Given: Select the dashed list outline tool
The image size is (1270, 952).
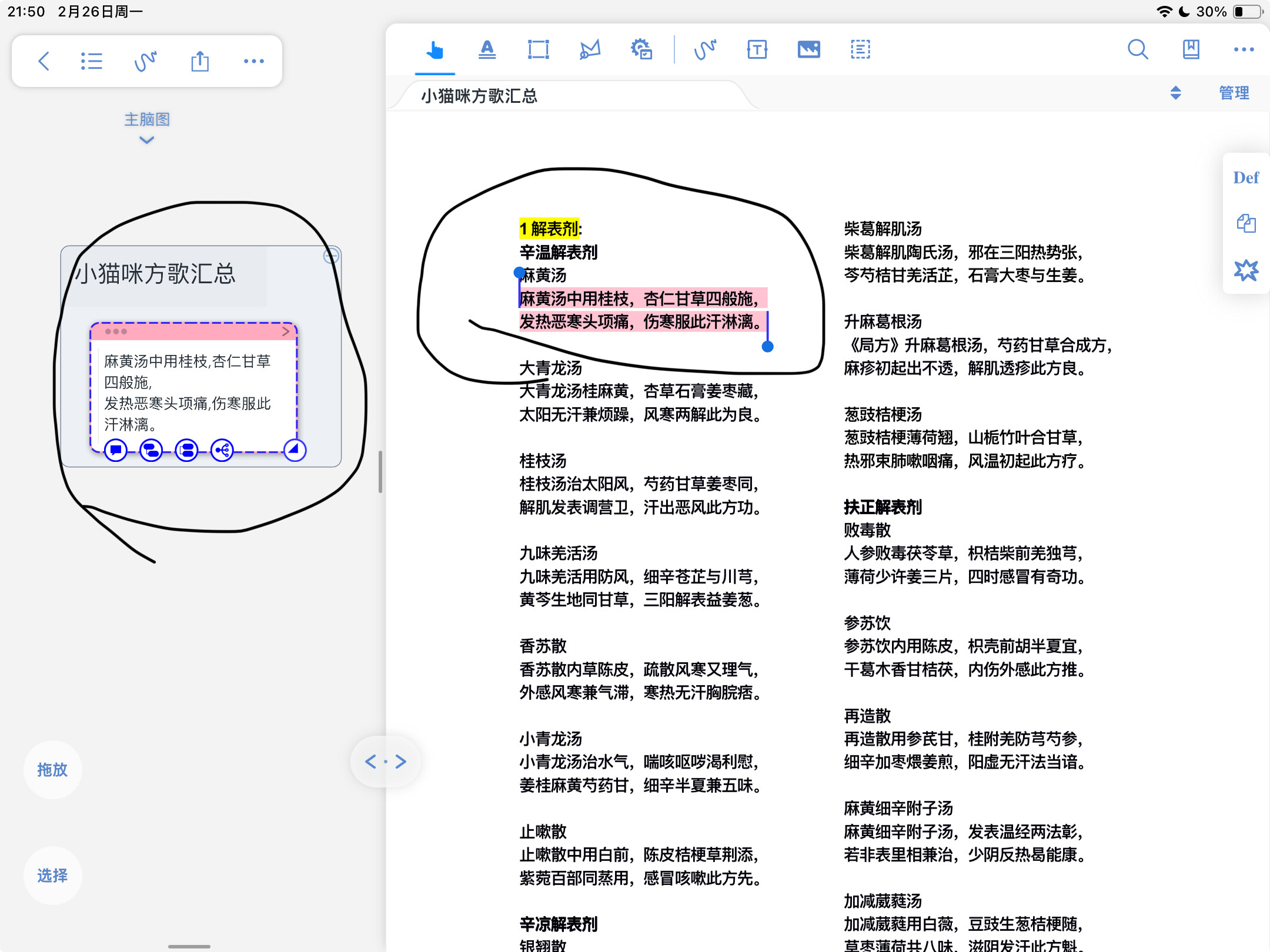Looking at the screenshot, I should pos(861,50).
